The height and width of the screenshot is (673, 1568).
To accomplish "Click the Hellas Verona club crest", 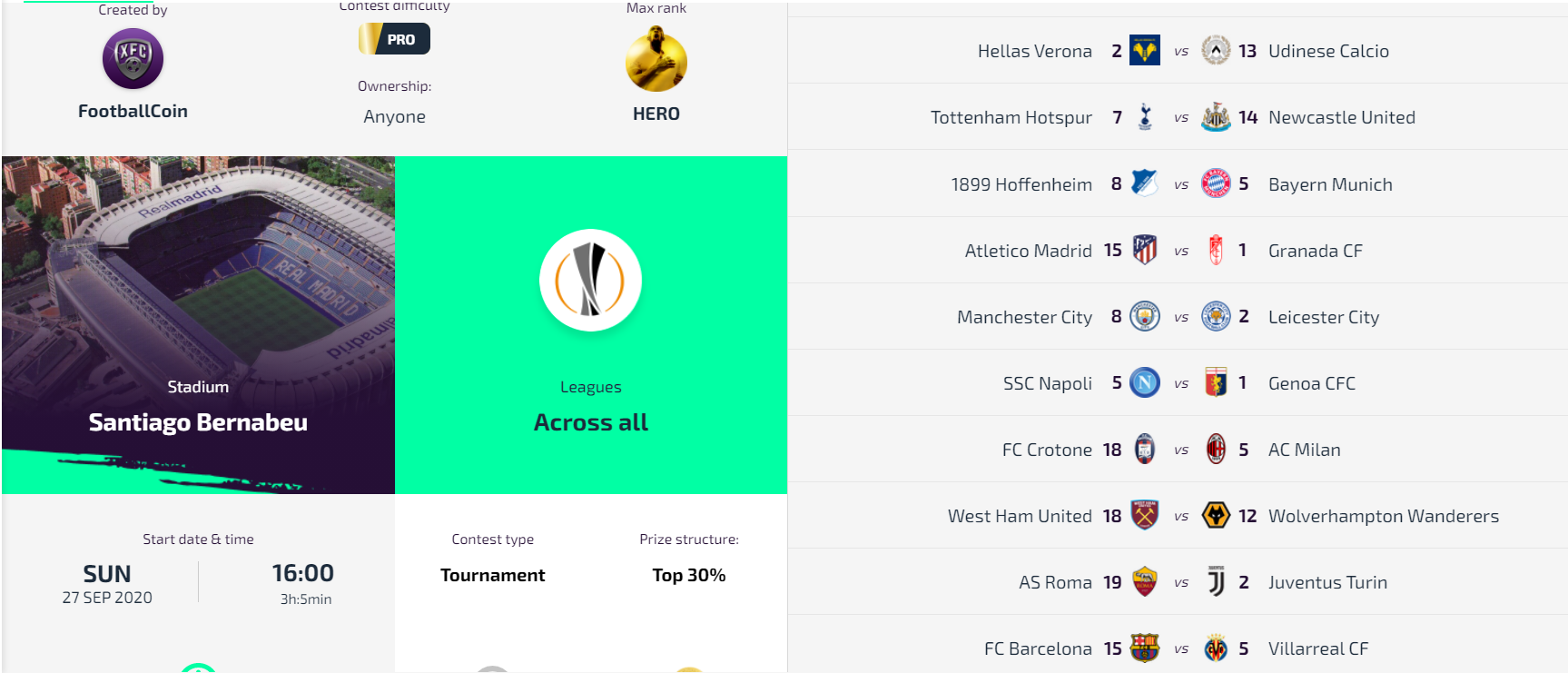I will point(1145,51).
